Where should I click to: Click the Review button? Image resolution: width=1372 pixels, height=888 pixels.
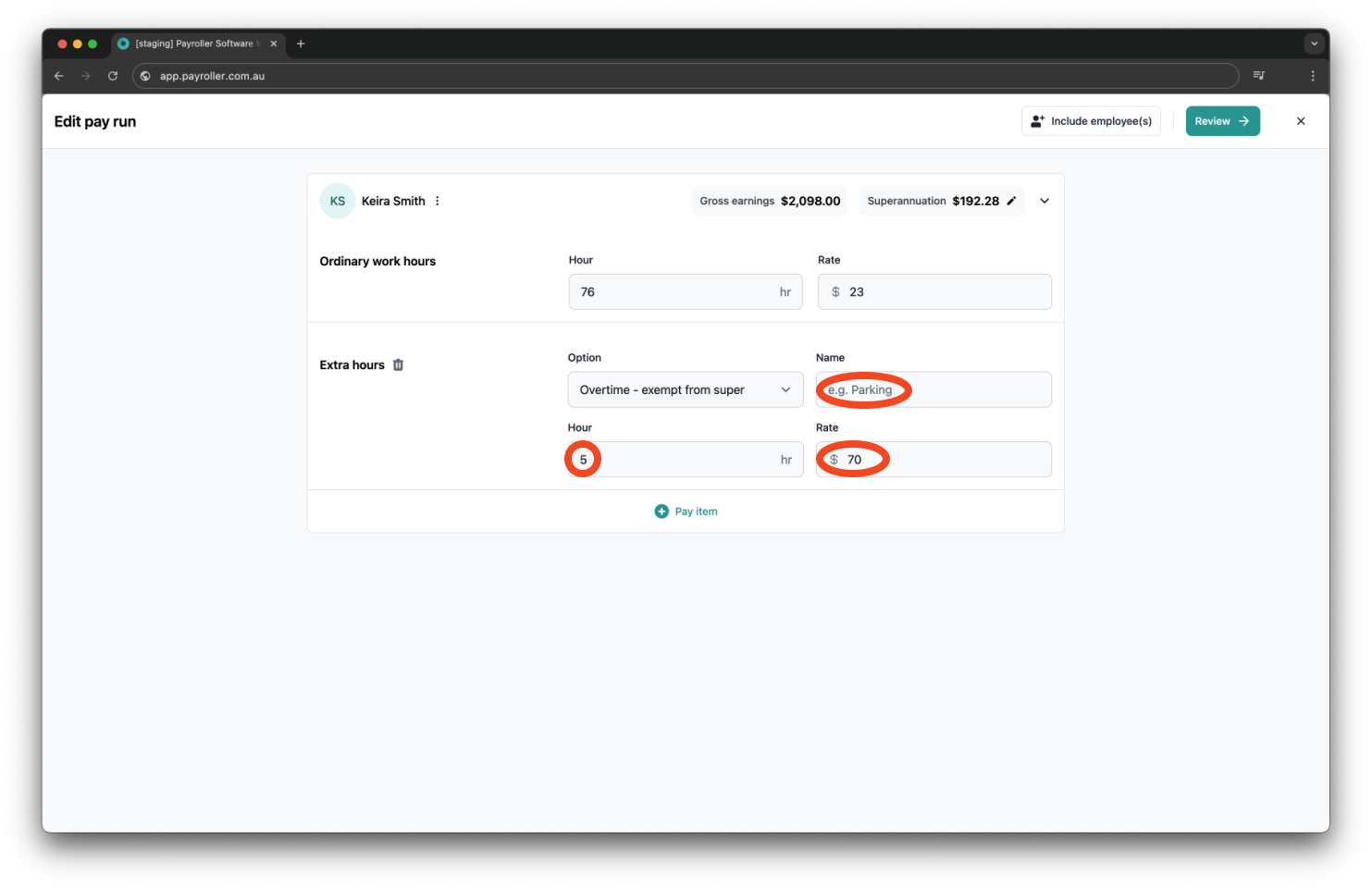[x=1222, y=121]
